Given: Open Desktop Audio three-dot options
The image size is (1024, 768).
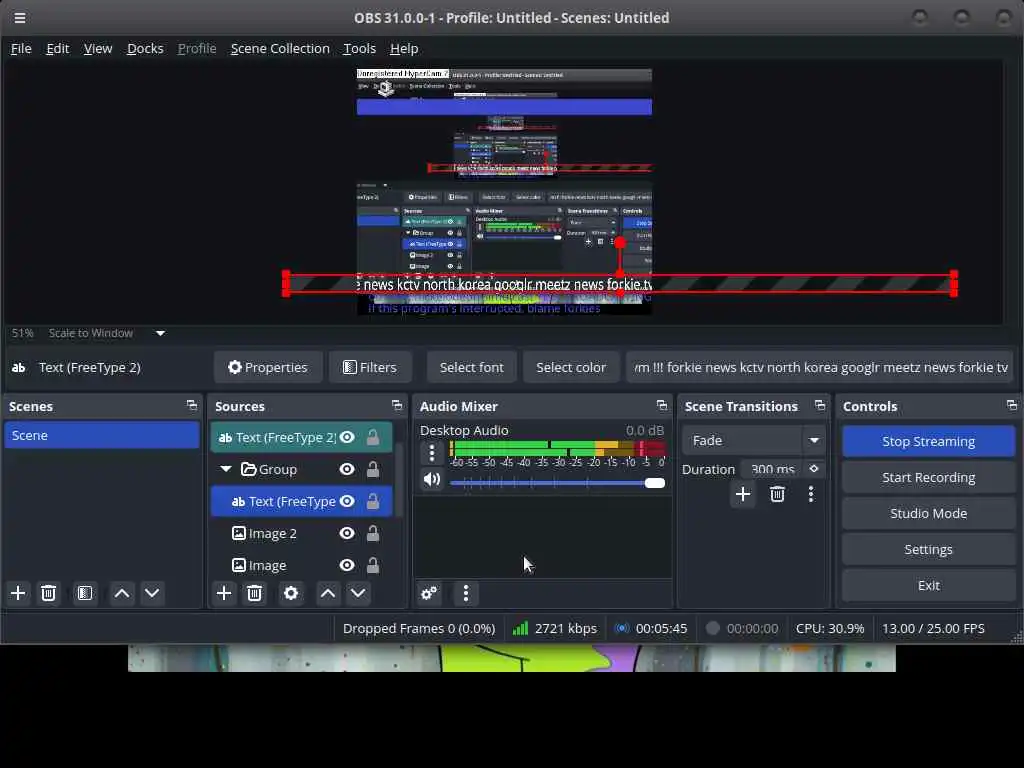Looking at the screenshot, I should pos(432,452).
